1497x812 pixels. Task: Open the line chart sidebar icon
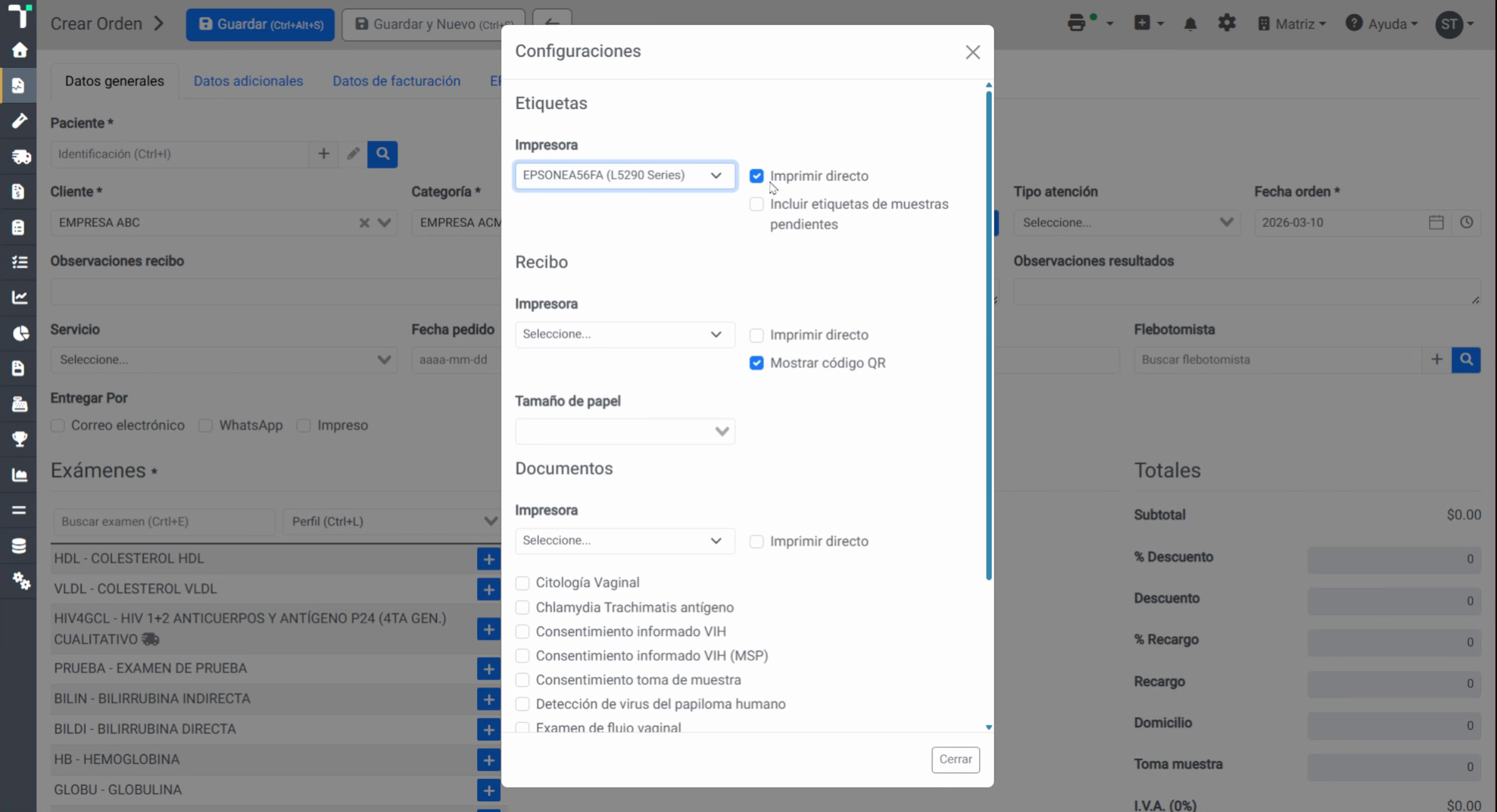point(19,297)
